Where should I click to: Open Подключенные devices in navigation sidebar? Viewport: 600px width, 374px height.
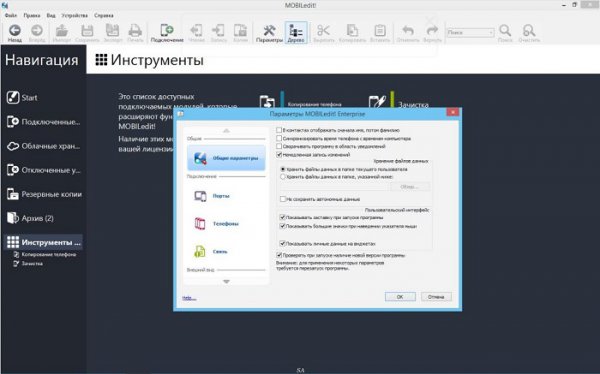click(43, 122)
